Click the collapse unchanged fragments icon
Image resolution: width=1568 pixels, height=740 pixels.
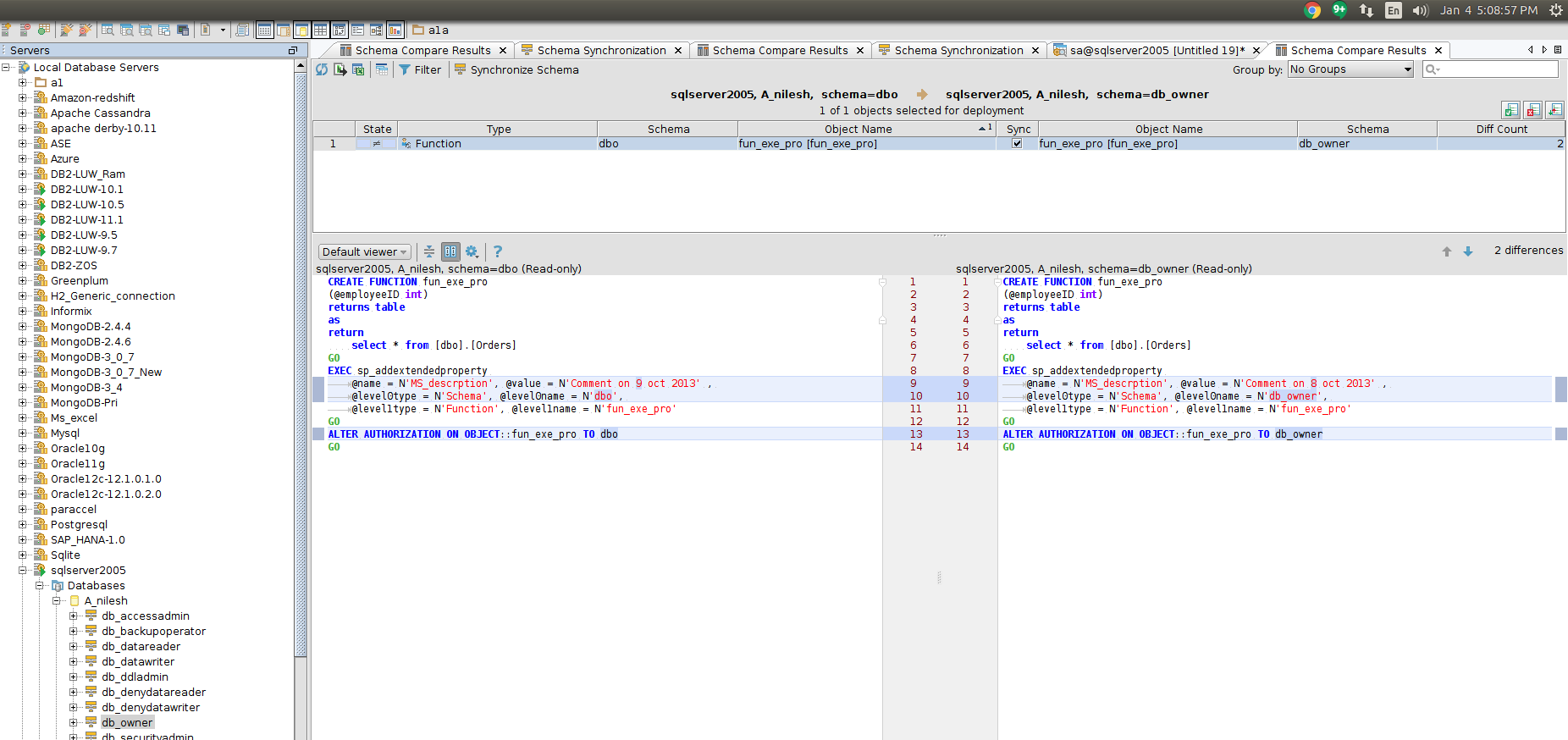429,251
